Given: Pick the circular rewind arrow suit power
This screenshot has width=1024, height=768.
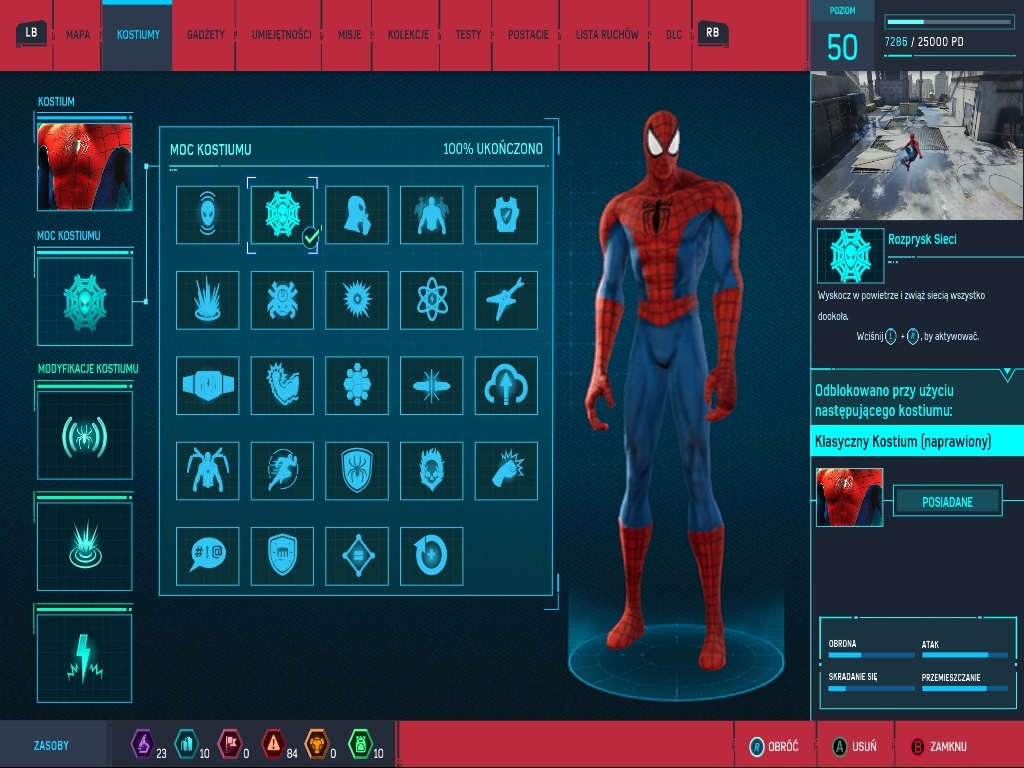Looking at the screenshot, I should pos(431,556).
